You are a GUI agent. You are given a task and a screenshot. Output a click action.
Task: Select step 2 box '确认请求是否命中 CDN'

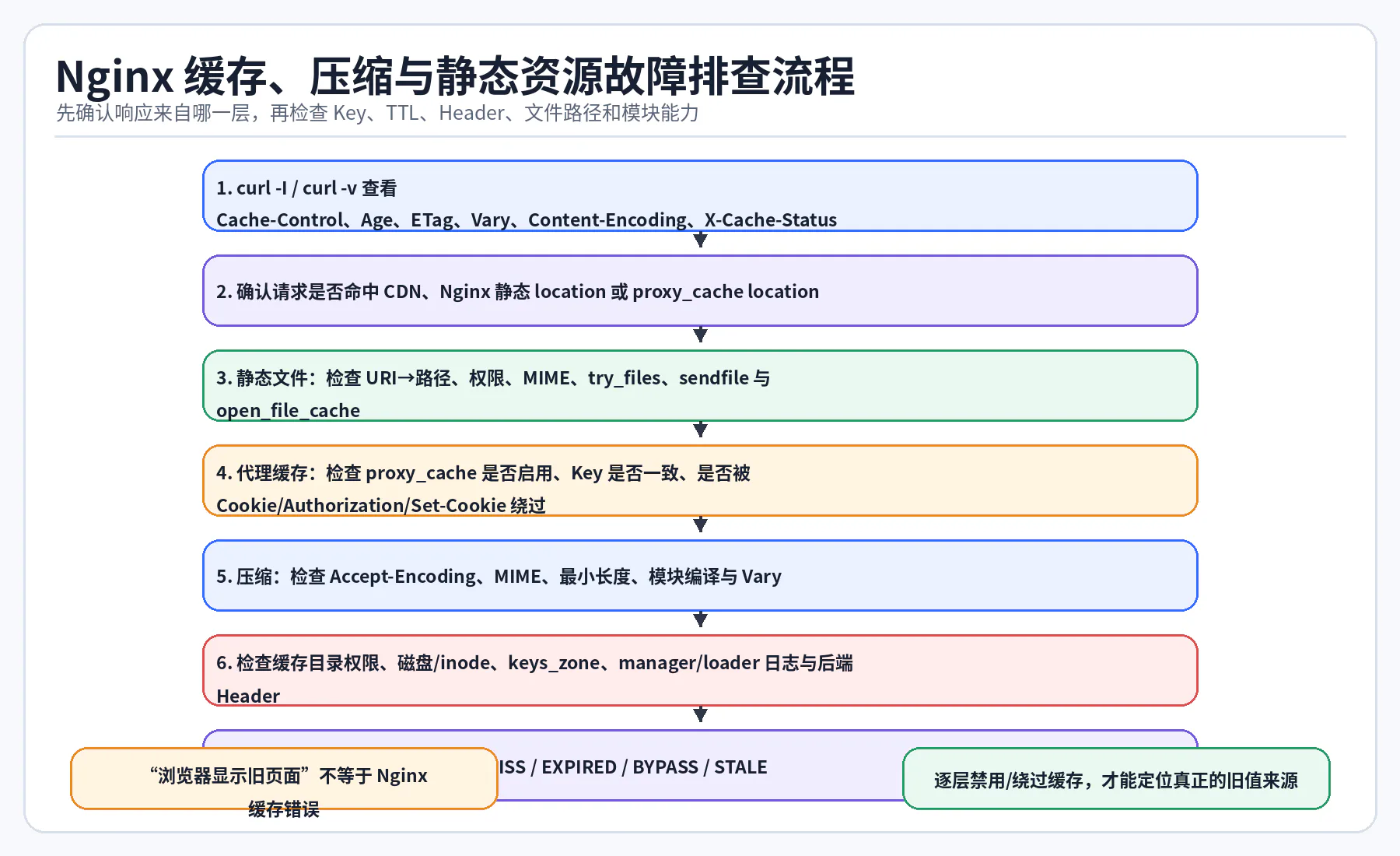pos(700,291)
